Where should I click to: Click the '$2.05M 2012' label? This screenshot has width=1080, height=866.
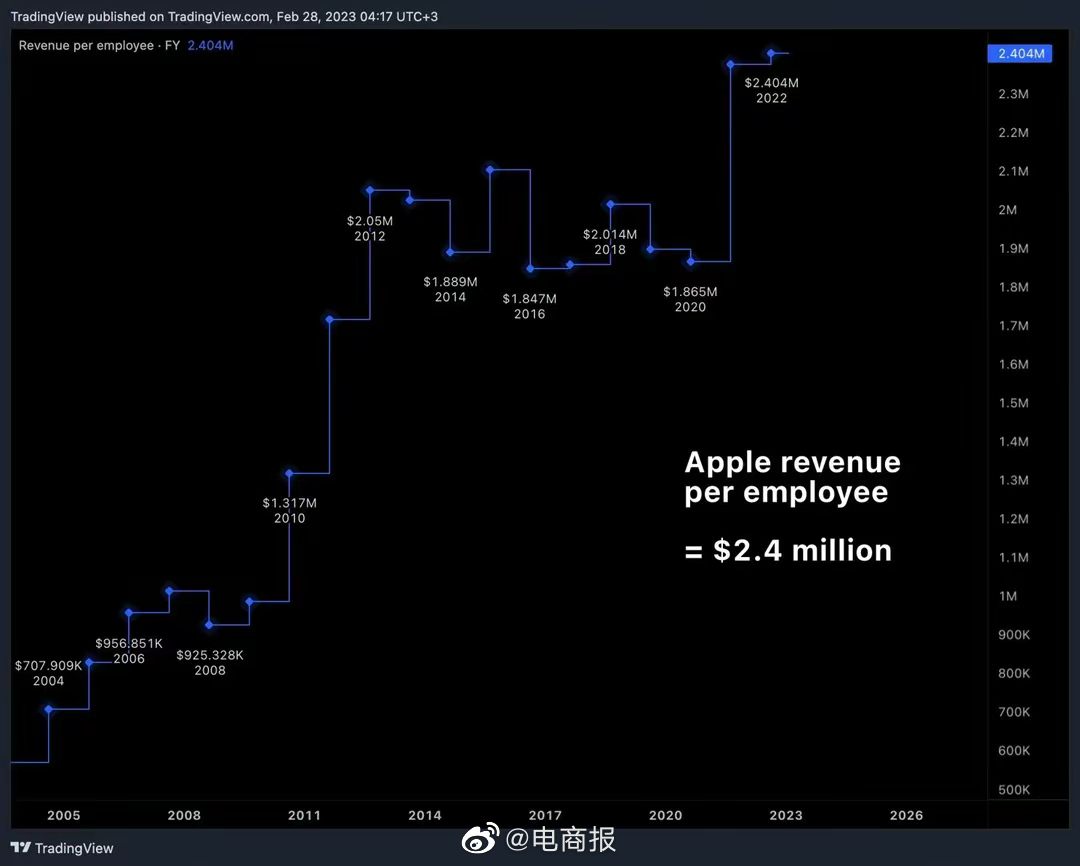[370, 228]
